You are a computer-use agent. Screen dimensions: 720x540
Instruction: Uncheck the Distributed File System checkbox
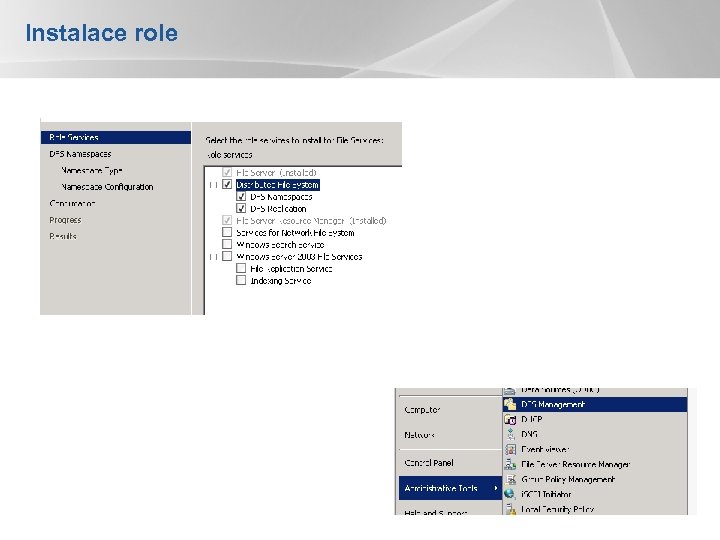227,185
